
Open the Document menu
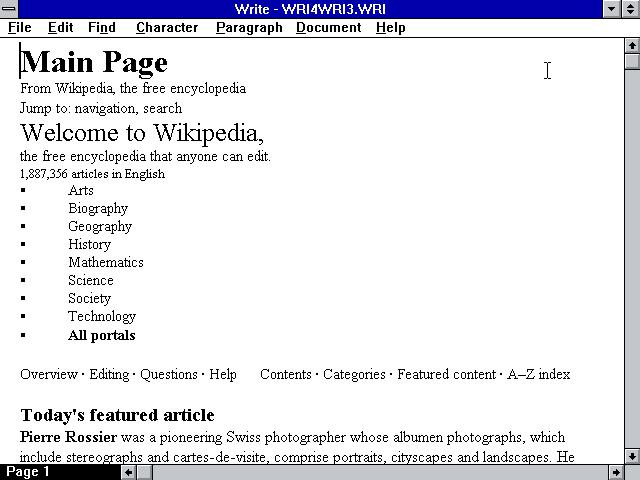[x=329, y=27]
